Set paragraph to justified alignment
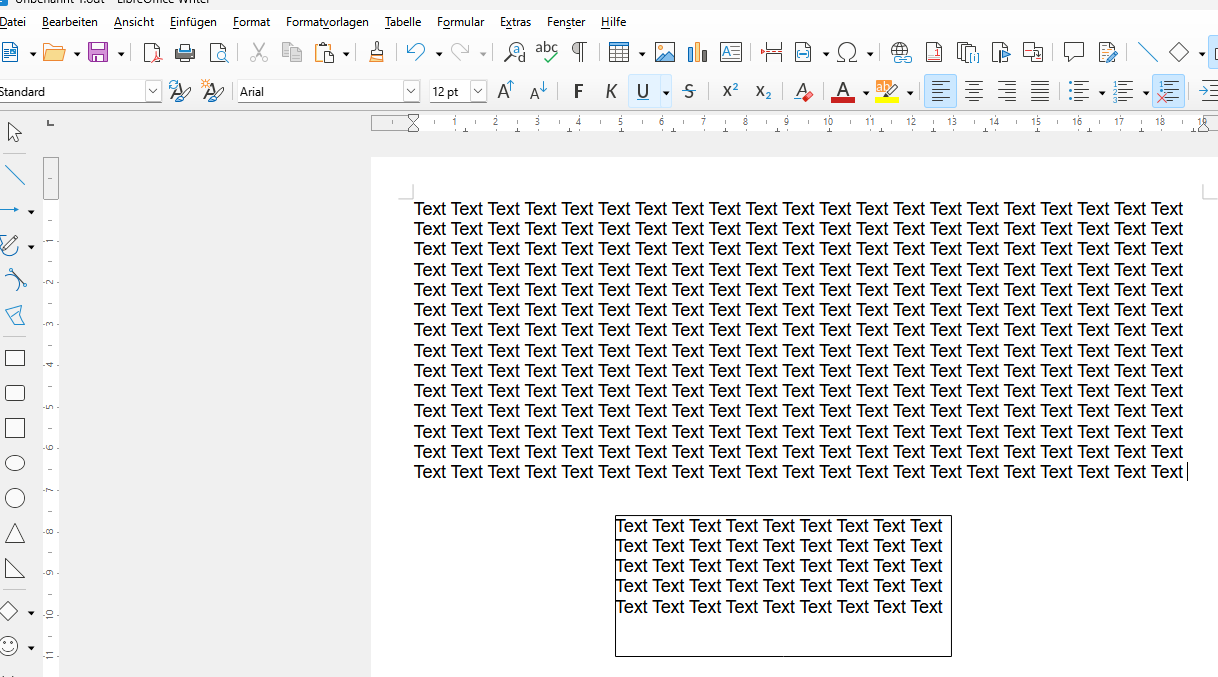The height and width of the screenshot is (677, 1218). pos(1040,91)
